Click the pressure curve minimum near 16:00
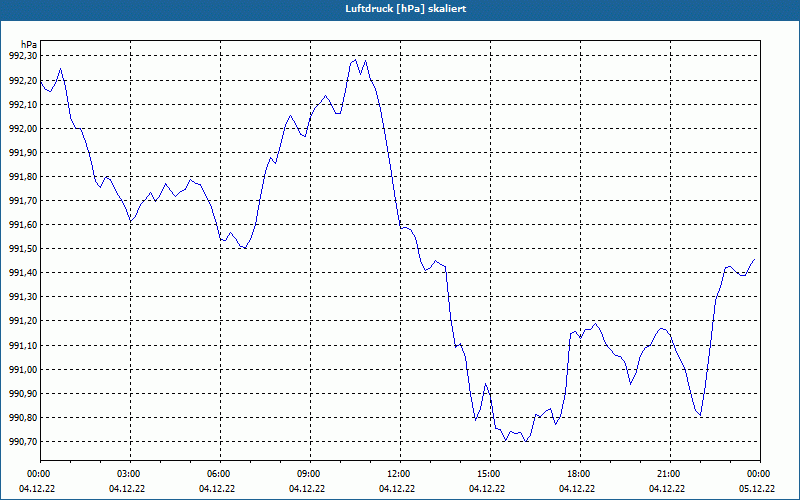Image resolution: width=800 pixels, height=500 pixels. pos(526,441)
